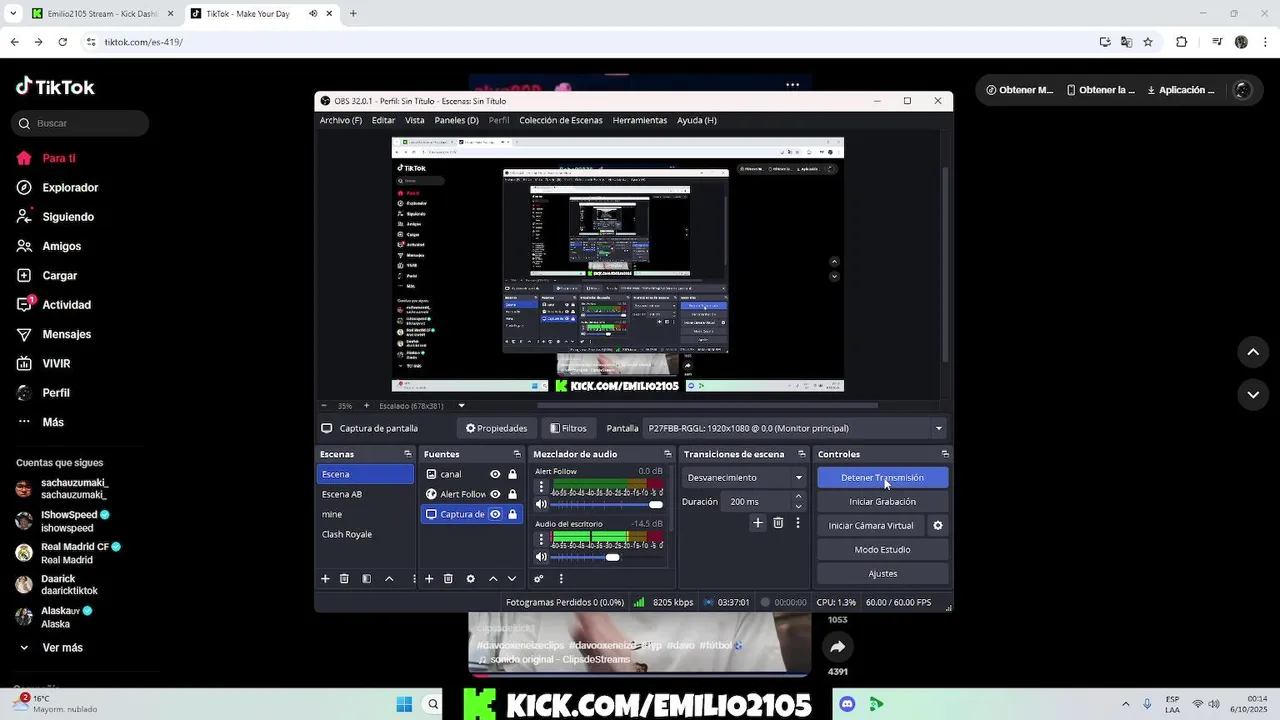The height and width of the screenshot is (720, 1280).
Task: Open source properties gear in the Fuentes toolbar
Action: [x=470, y=579]
